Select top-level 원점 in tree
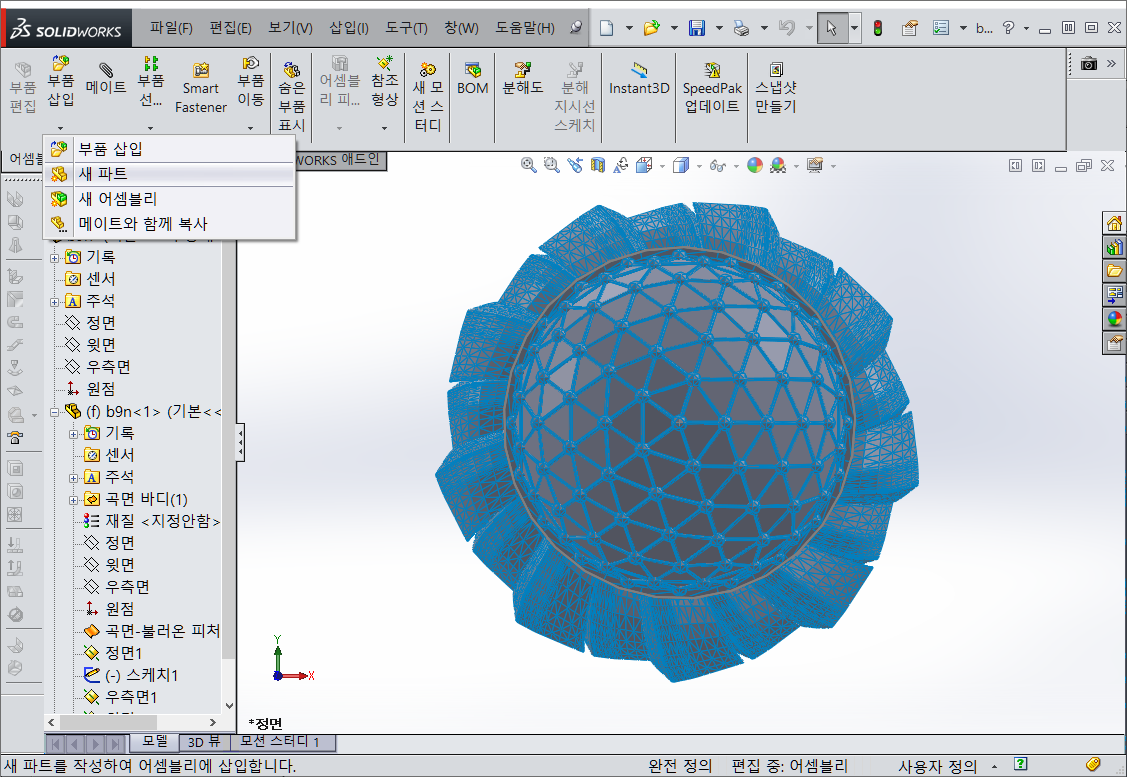Viewport: 1127px width, 777px height. (x=91, y=389)
